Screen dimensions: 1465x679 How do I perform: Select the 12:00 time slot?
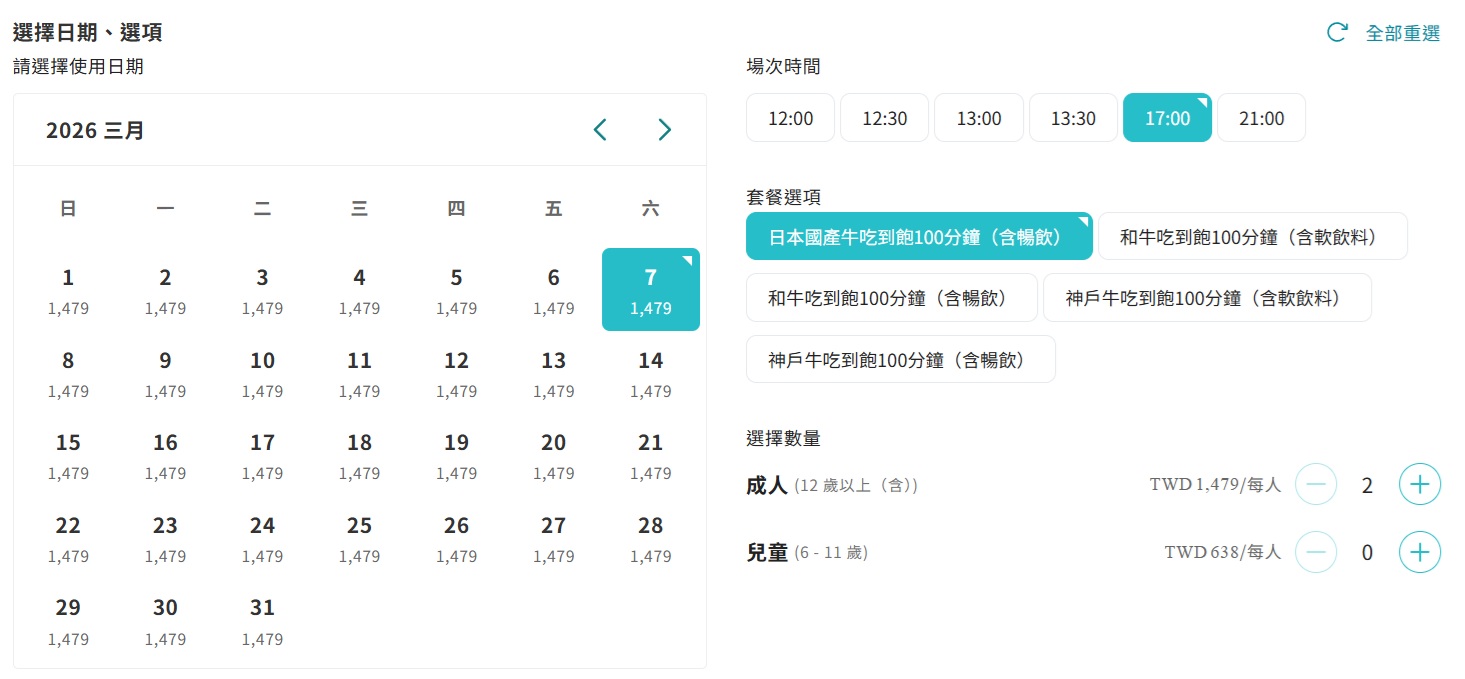click(790, 118)
